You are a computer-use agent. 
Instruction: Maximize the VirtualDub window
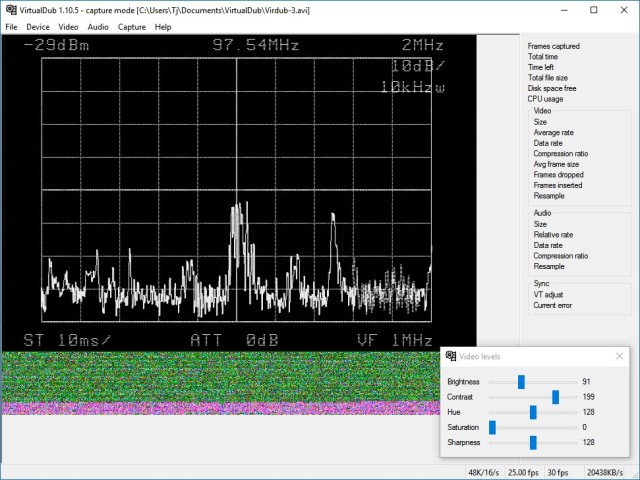click(x=593, y=10)
